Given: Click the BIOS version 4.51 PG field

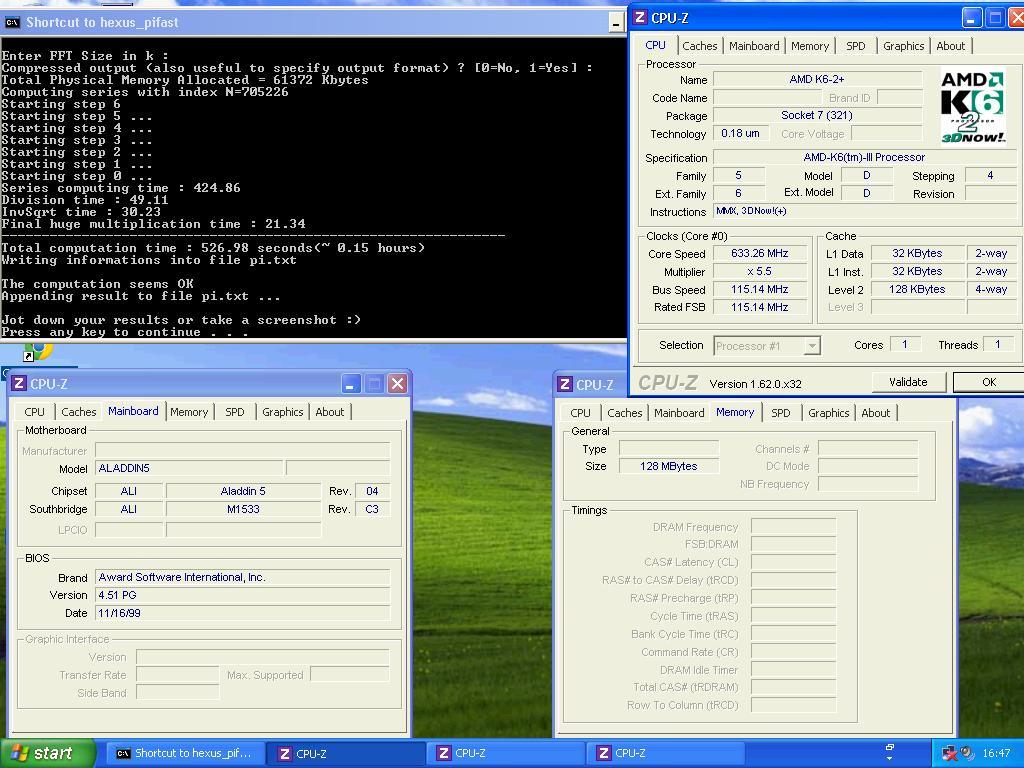Looking at the screenshot, I should coord(242,595).
